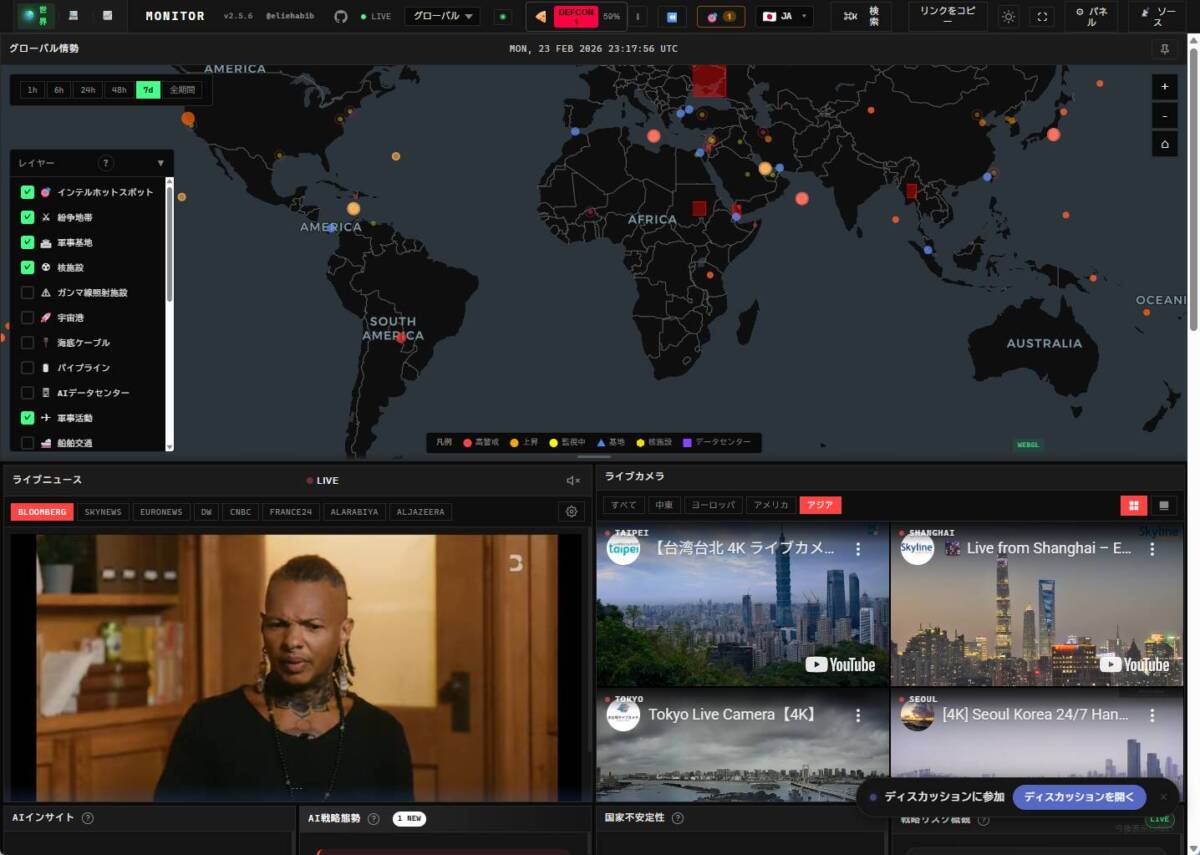Screen dimensions: 1200x855
Task: Open the discussion with ディスカッションを開く button
Action: (1079, 797)
